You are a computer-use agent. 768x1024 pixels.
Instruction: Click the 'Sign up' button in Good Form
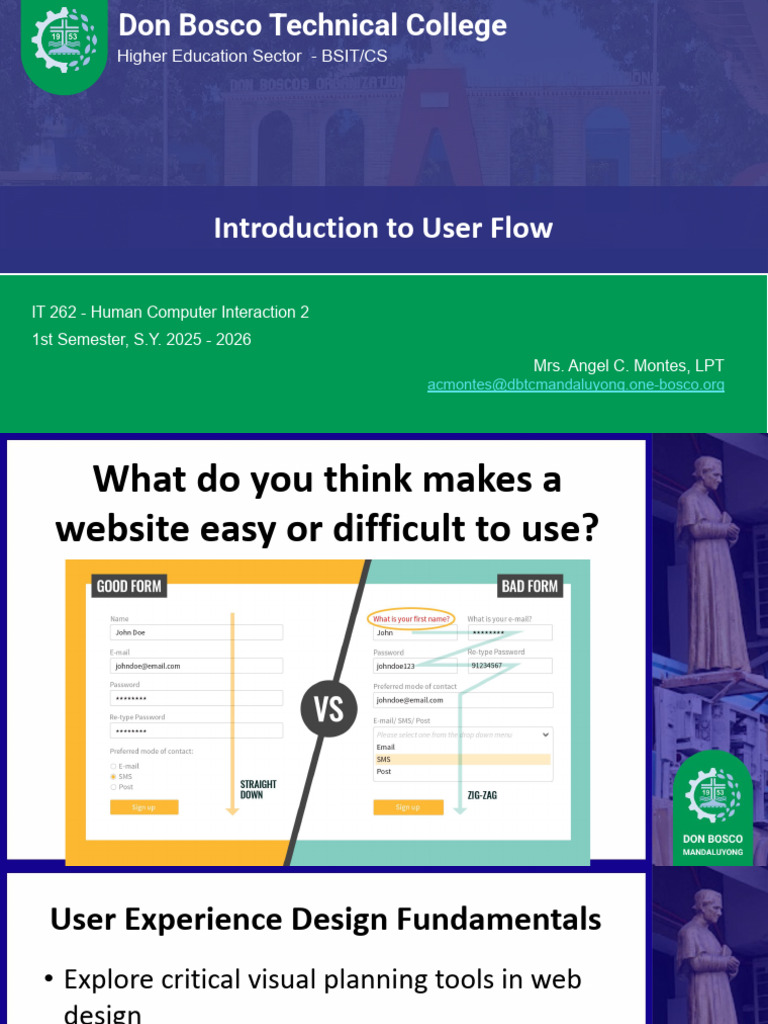click(x=144, y=807)
